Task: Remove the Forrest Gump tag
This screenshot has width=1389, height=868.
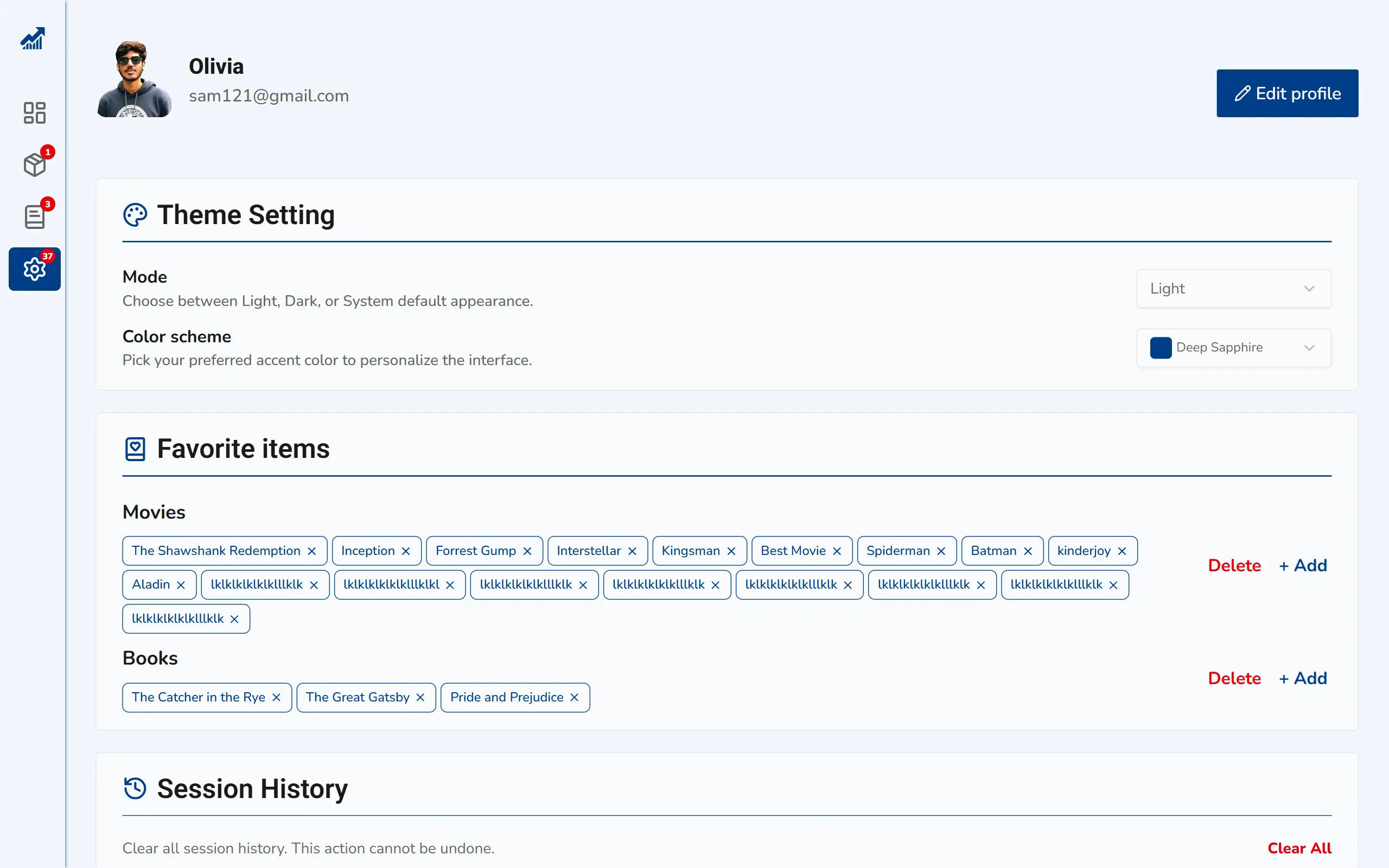Action: coord(527,551)
